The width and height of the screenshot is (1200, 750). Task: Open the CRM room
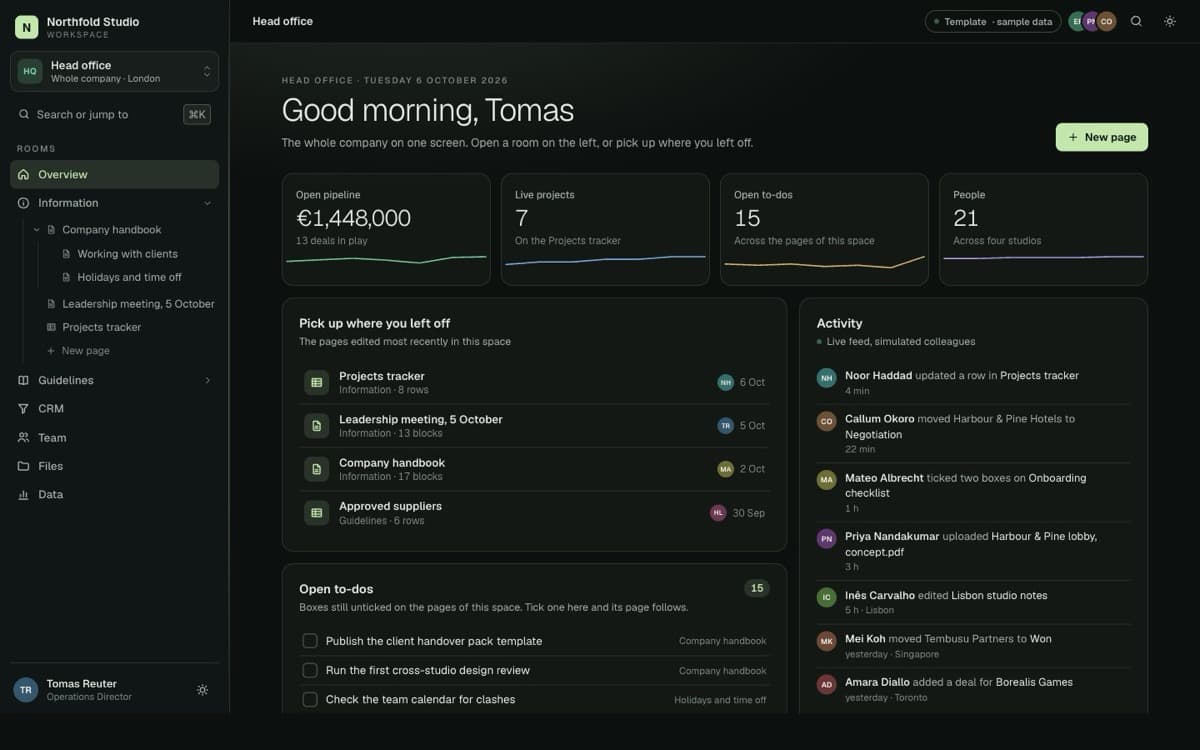(115, 408)
